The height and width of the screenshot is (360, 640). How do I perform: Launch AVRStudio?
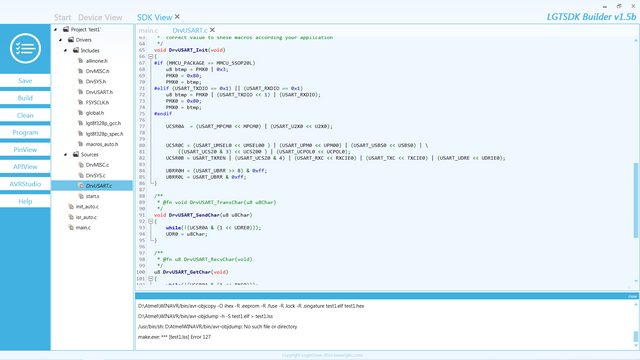pyautogui.click(x=25, y=184)
